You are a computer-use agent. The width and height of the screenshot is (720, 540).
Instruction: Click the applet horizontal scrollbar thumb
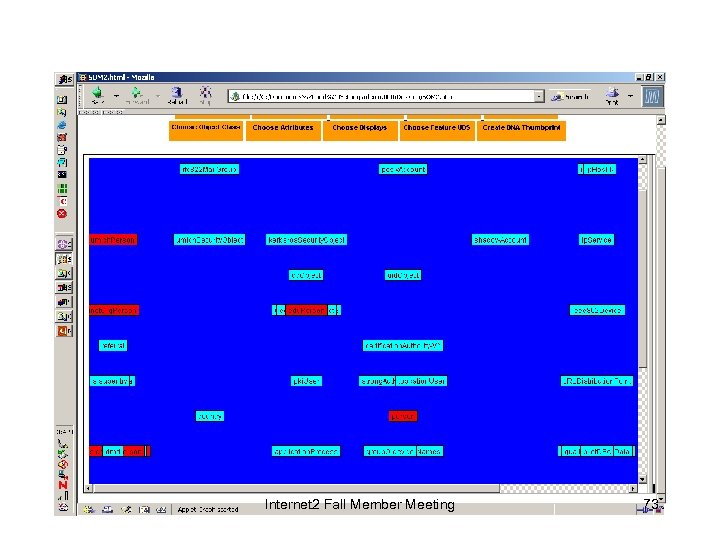[x=296, y=489]
